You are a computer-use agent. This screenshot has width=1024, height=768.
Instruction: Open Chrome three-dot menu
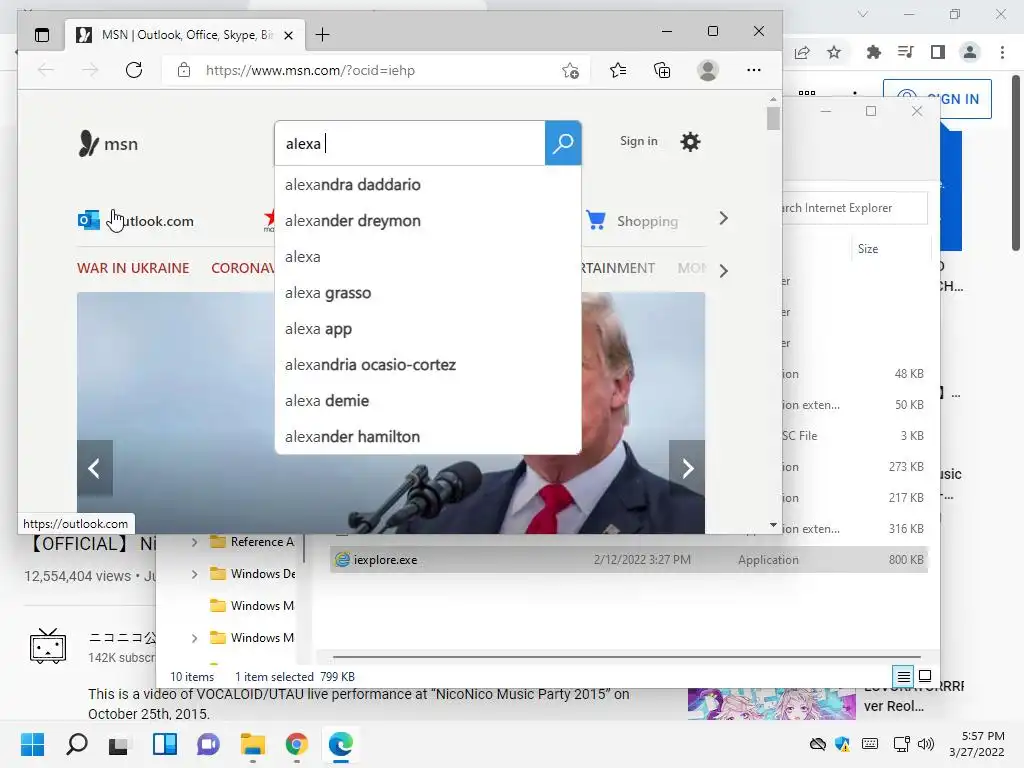(x=1002, y=52)
